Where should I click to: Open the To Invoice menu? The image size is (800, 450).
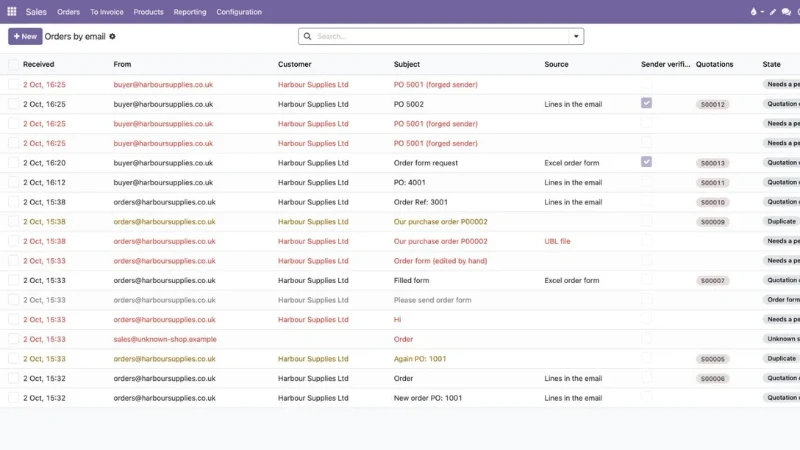point(107,12)
